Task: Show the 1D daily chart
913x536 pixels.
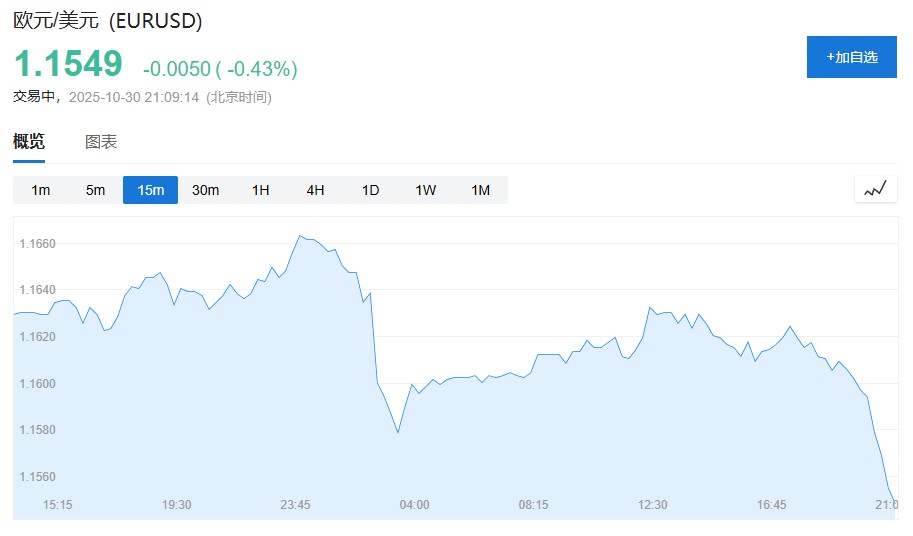Action: coord(370,190)
